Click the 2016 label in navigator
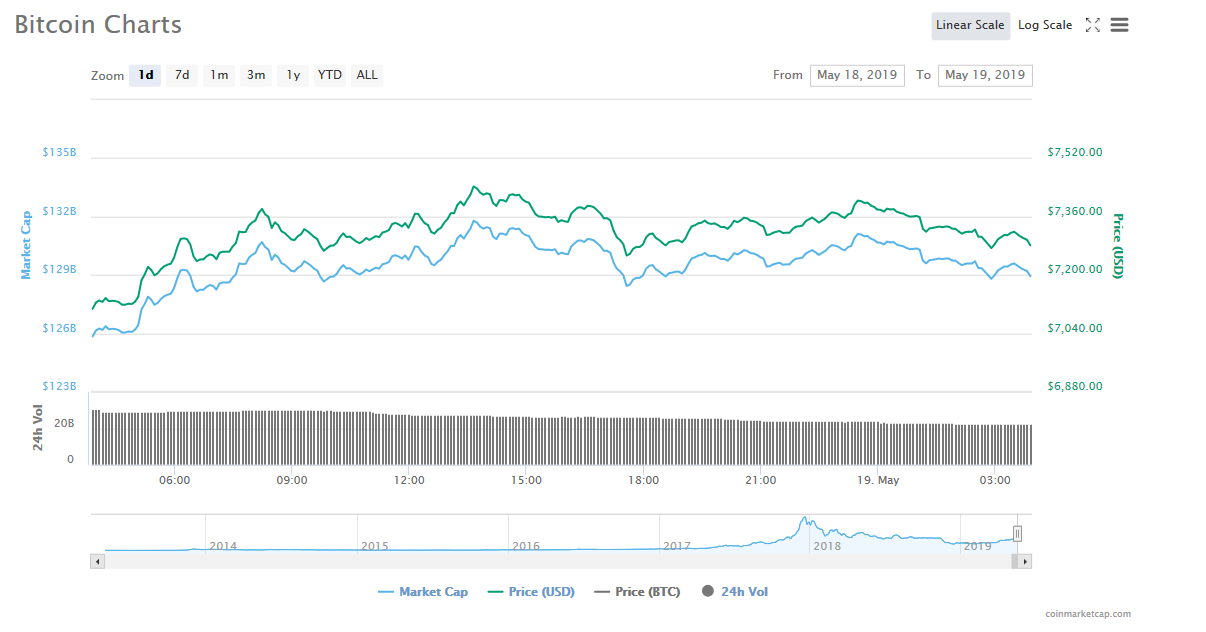Viewport: 1206px width, 632px height. (x=526, y=546)
